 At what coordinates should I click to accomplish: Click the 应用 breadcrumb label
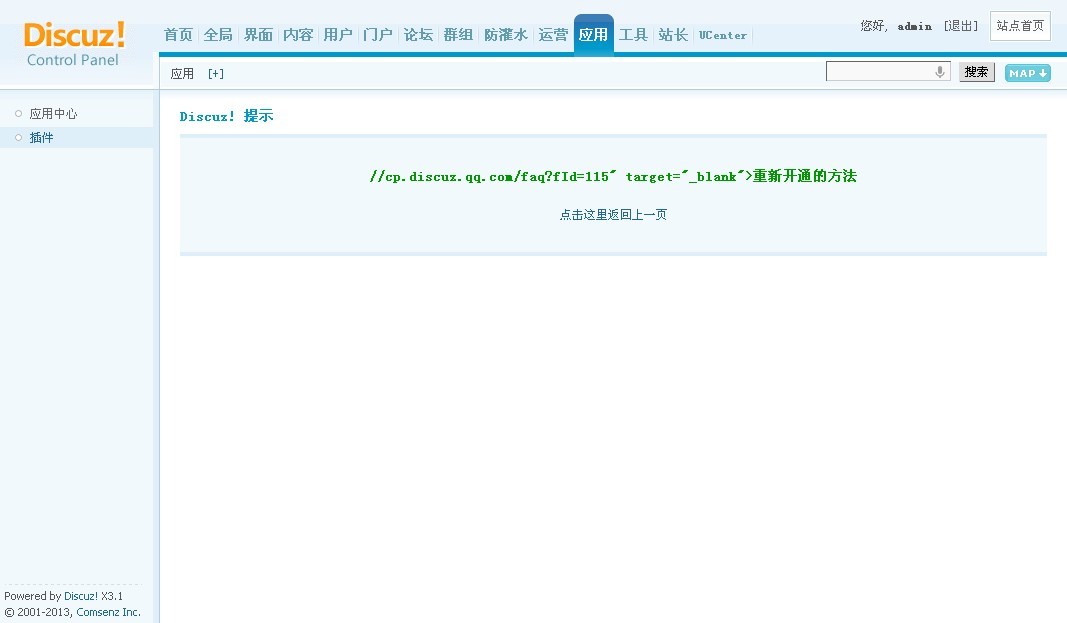click(182, 73)
